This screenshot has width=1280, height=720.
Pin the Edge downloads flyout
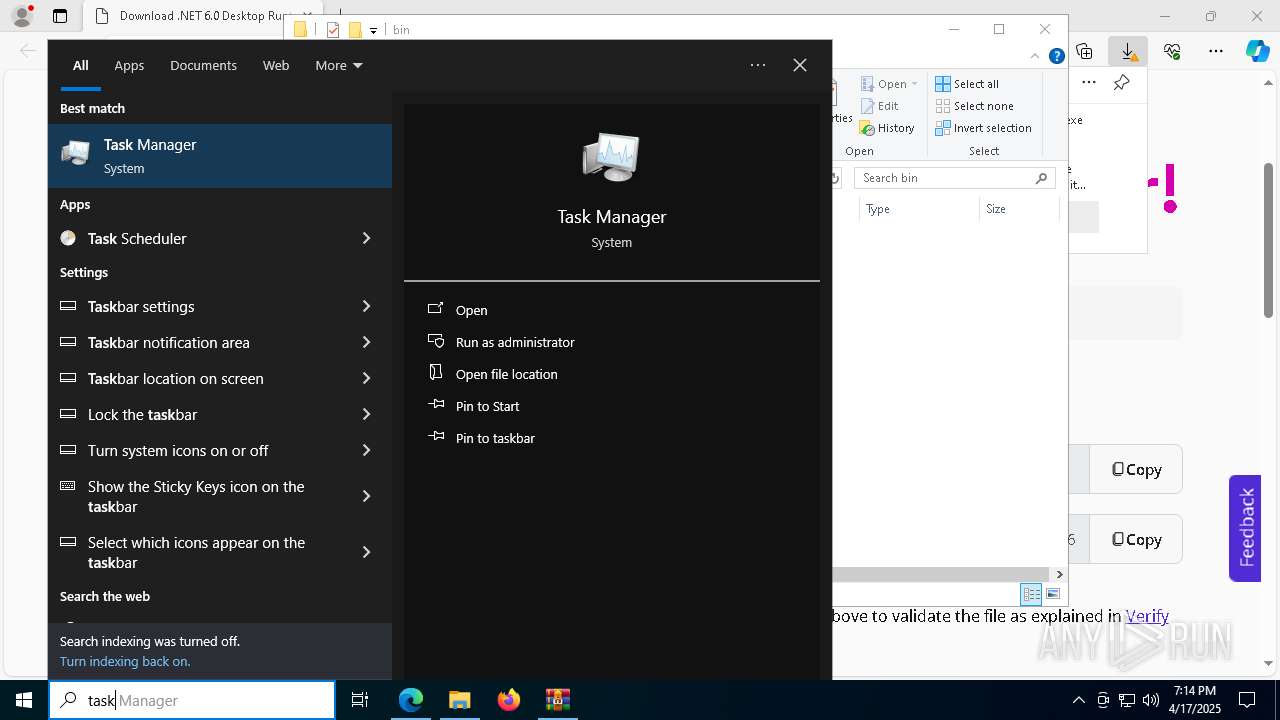pos(1122,83)
